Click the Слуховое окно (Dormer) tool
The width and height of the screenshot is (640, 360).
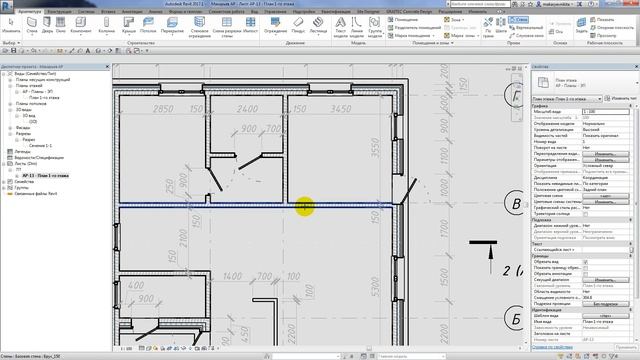point(526,36)
